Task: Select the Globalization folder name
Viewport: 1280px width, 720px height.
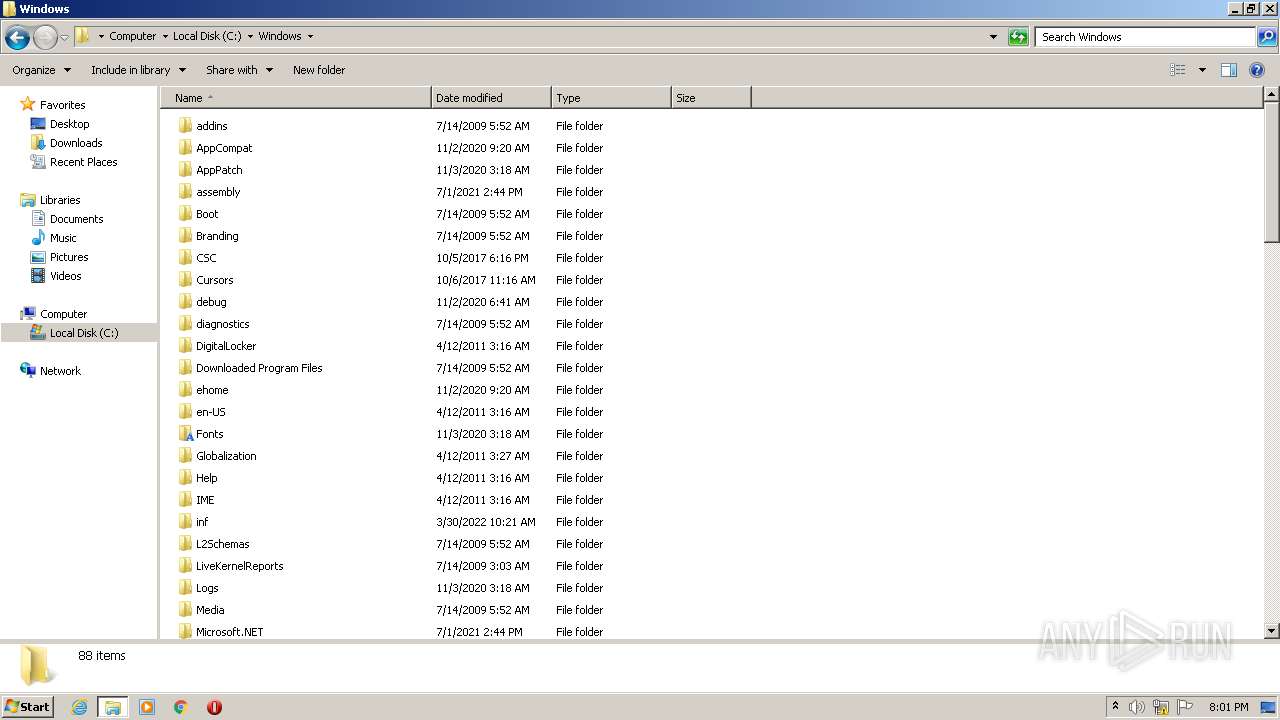Action: click(226, 456)
